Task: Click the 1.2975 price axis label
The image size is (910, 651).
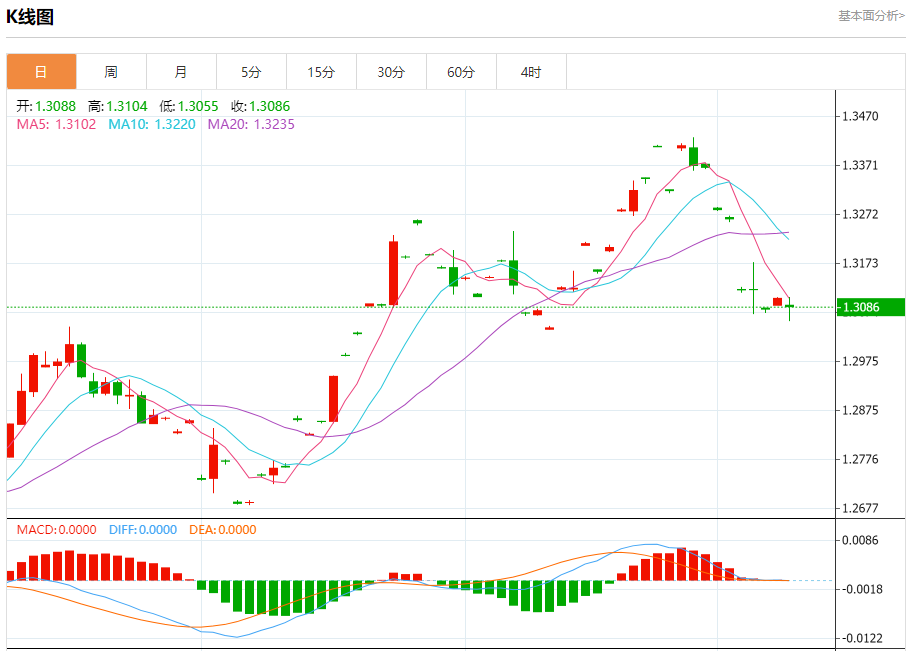Action: point(860,361)
